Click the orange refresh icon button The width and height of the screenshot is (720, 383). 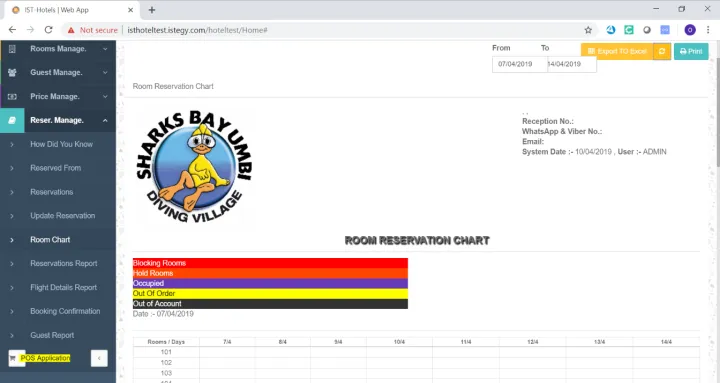coord(662,51)
